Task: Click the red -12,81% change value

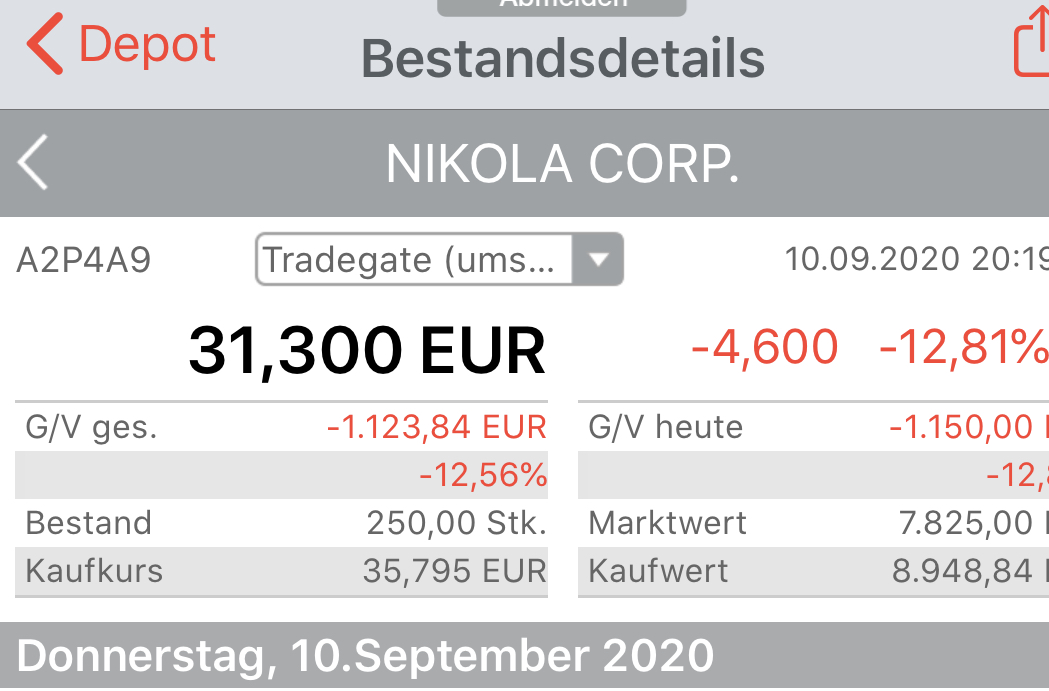Action: coord(963,350)
